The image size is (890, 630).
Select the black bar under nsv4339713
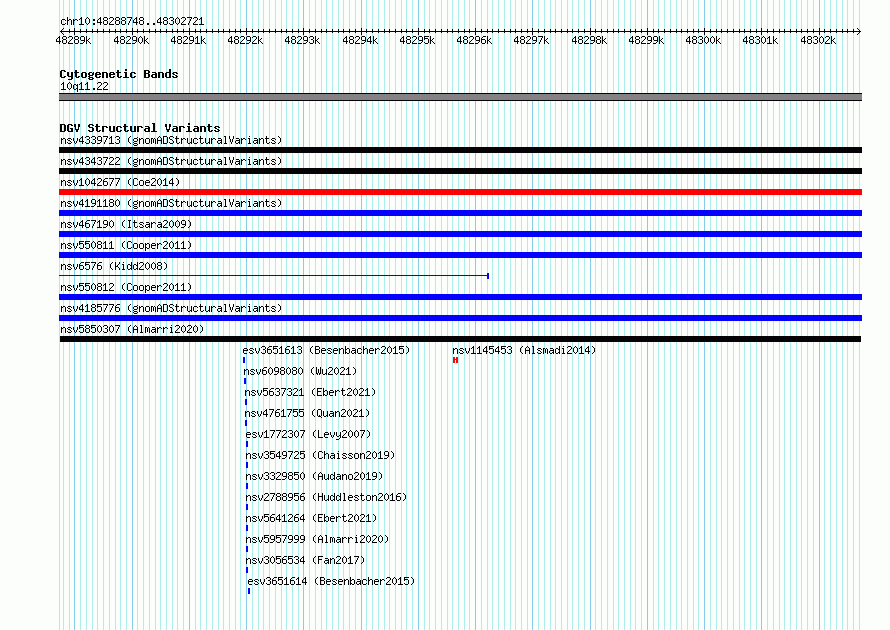click(x=460, y=150)
